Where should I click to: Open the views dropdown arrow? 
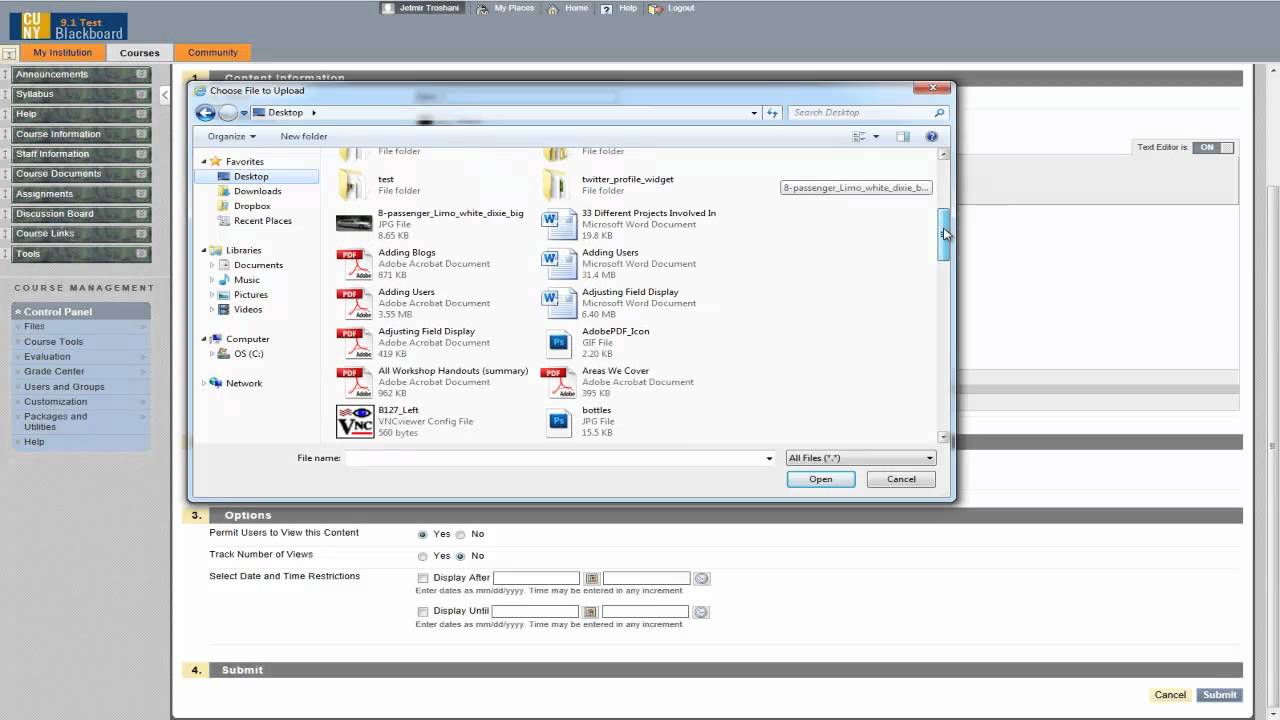pos(876,136)
